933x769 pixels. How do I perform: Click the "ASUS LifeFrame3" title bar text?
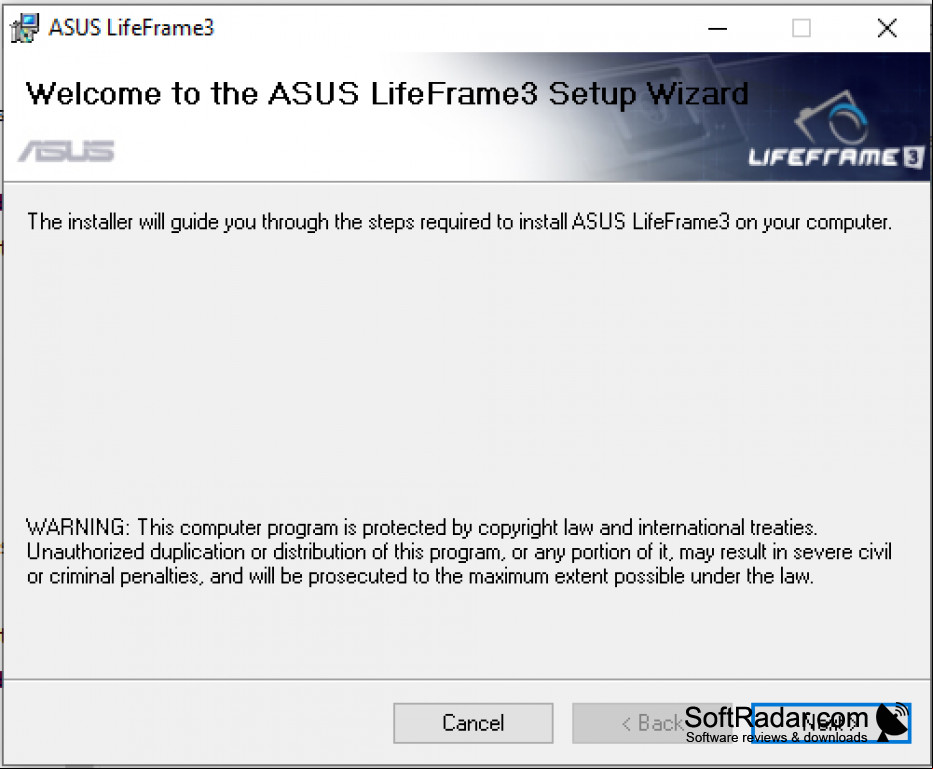pos(131,28)
